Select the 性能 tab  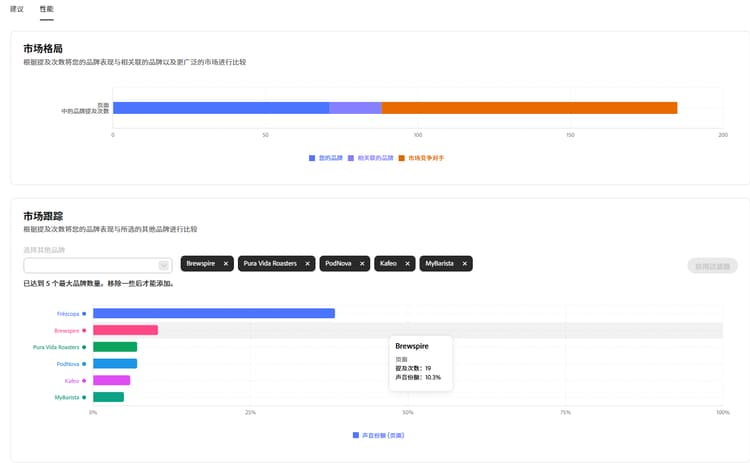click(46, 9)
